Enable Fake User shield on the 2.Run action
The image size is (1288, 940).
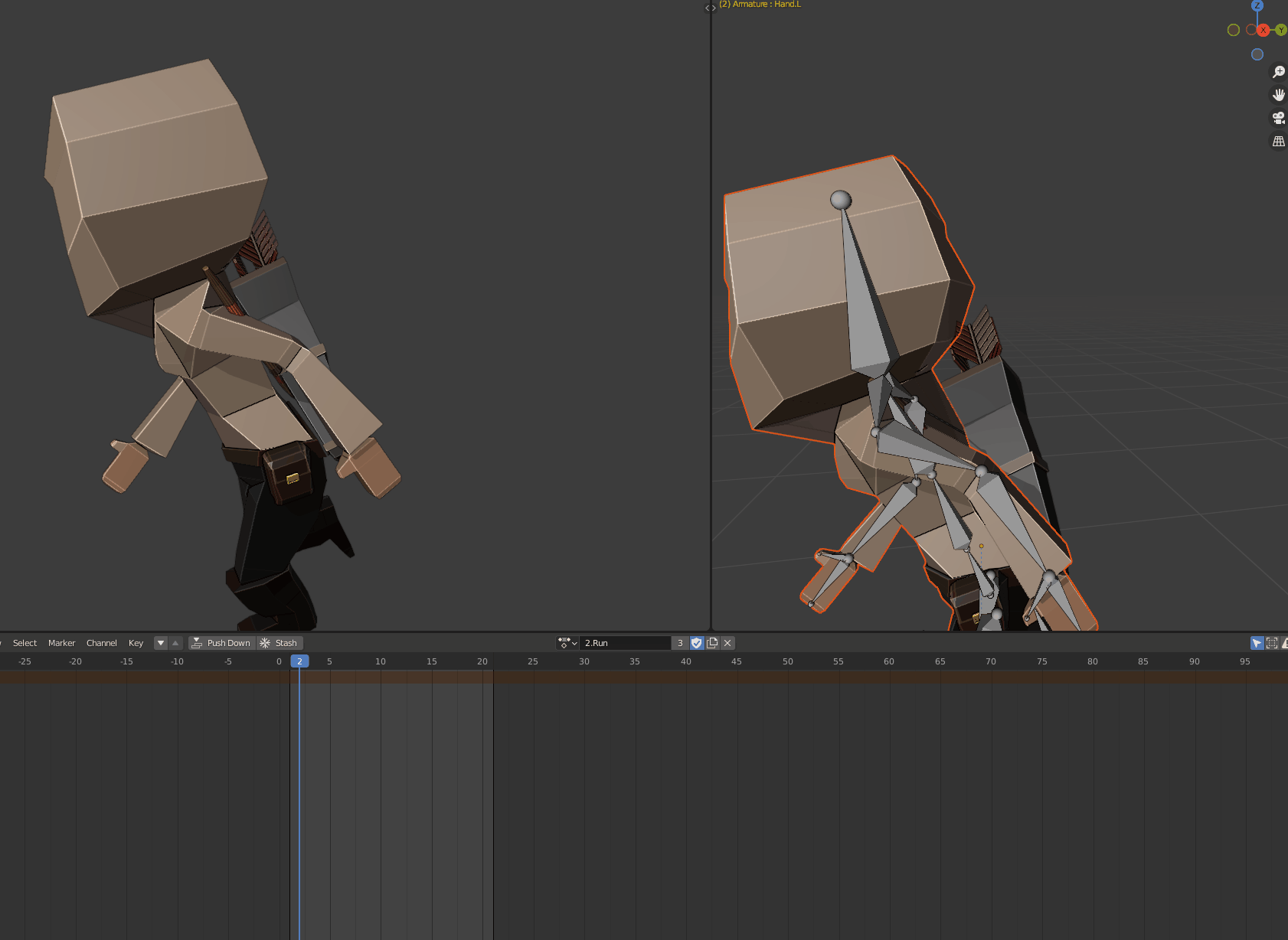pyautogui.click(x=696, y=643)
